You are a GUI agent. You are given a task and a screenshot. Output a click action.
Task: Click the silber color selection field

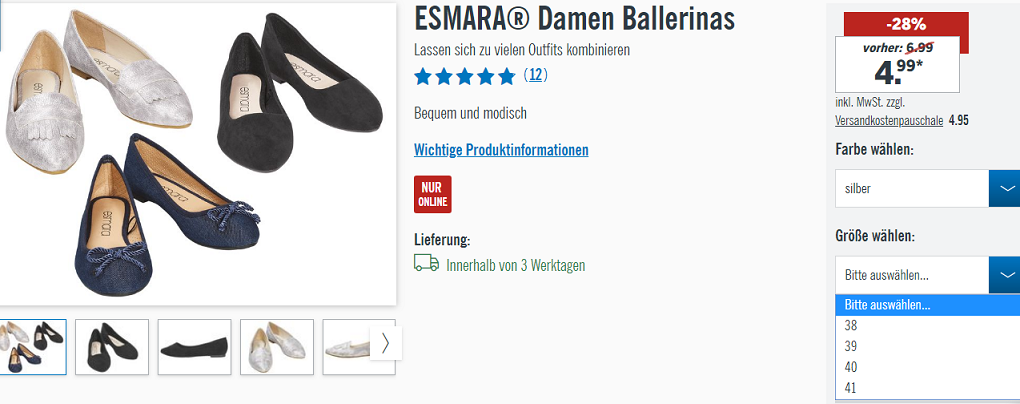tap(912, 189)
